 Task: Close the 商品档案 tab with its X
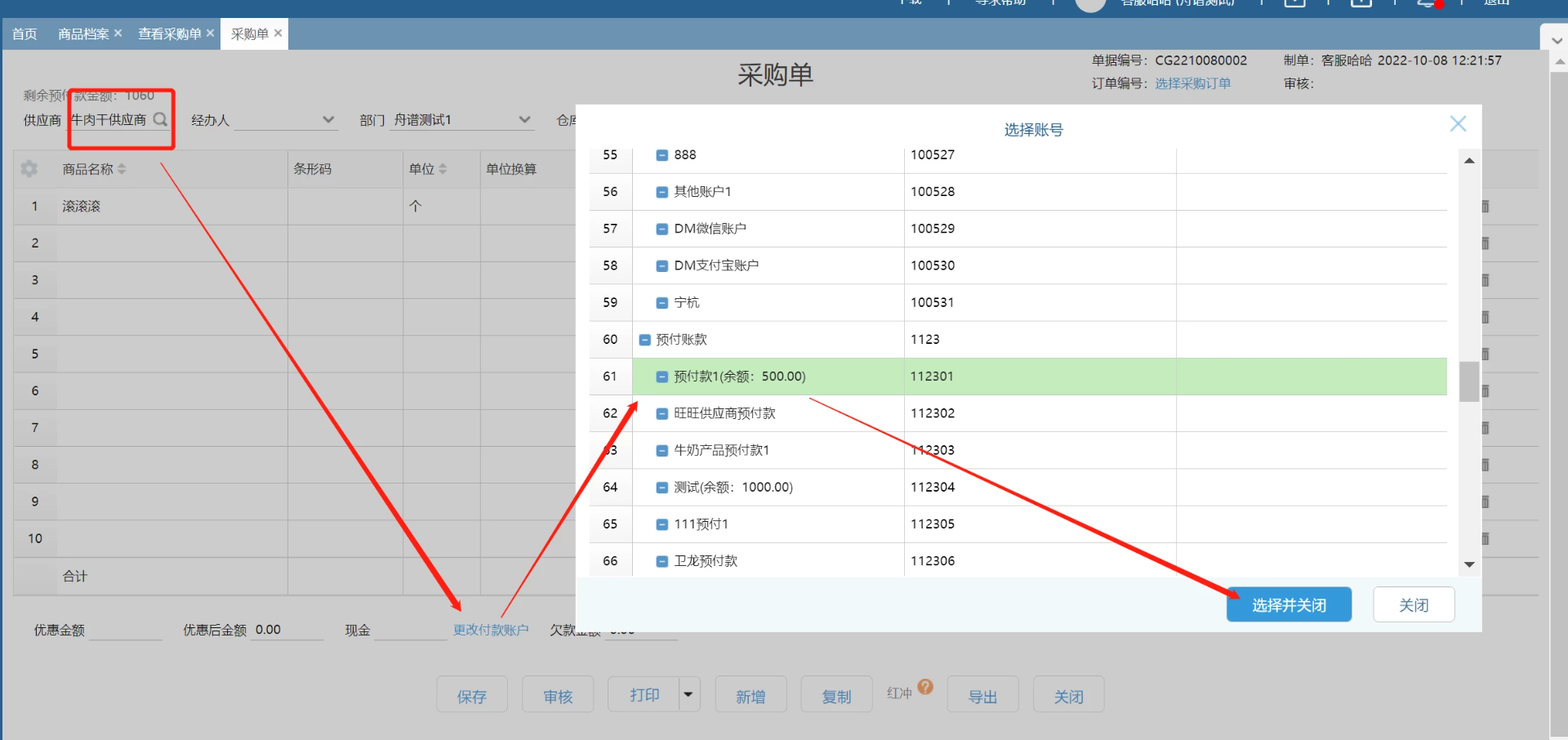(118, 33)
